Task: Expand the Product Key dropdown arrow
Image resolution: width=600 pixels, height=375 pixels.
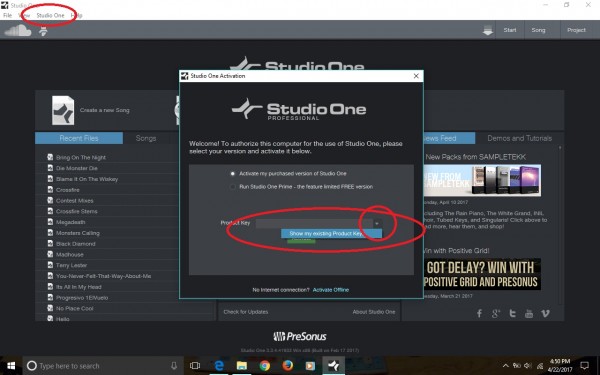Action: click(x=377, y=223)
